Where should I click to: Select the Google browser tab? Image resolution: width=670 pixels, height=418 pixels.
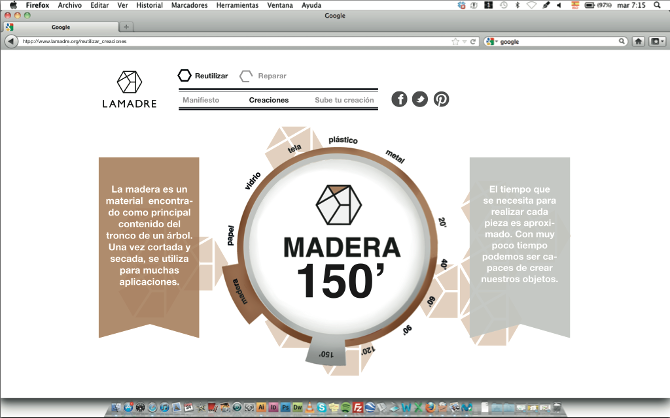[61, 27]
